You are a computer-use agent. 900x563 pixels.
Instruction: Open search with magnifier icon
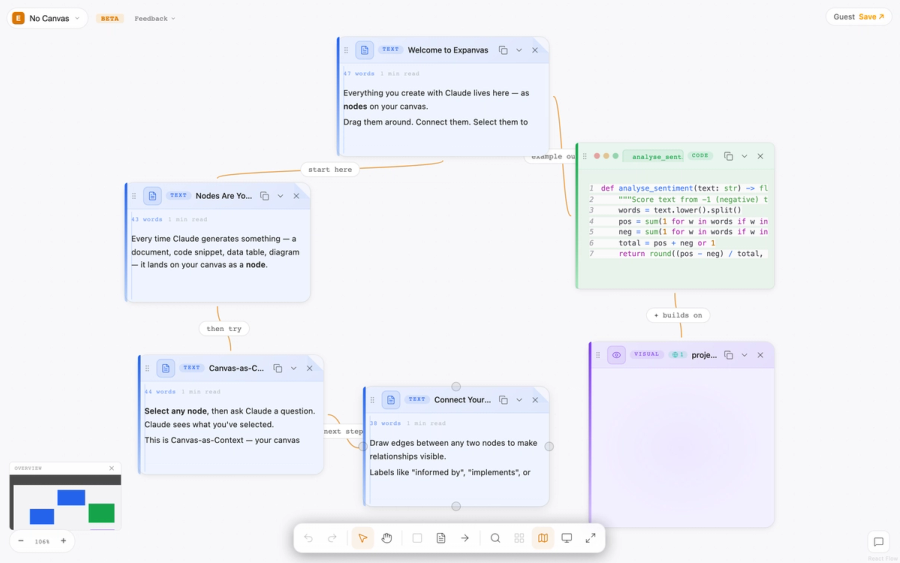click(495, 538)
